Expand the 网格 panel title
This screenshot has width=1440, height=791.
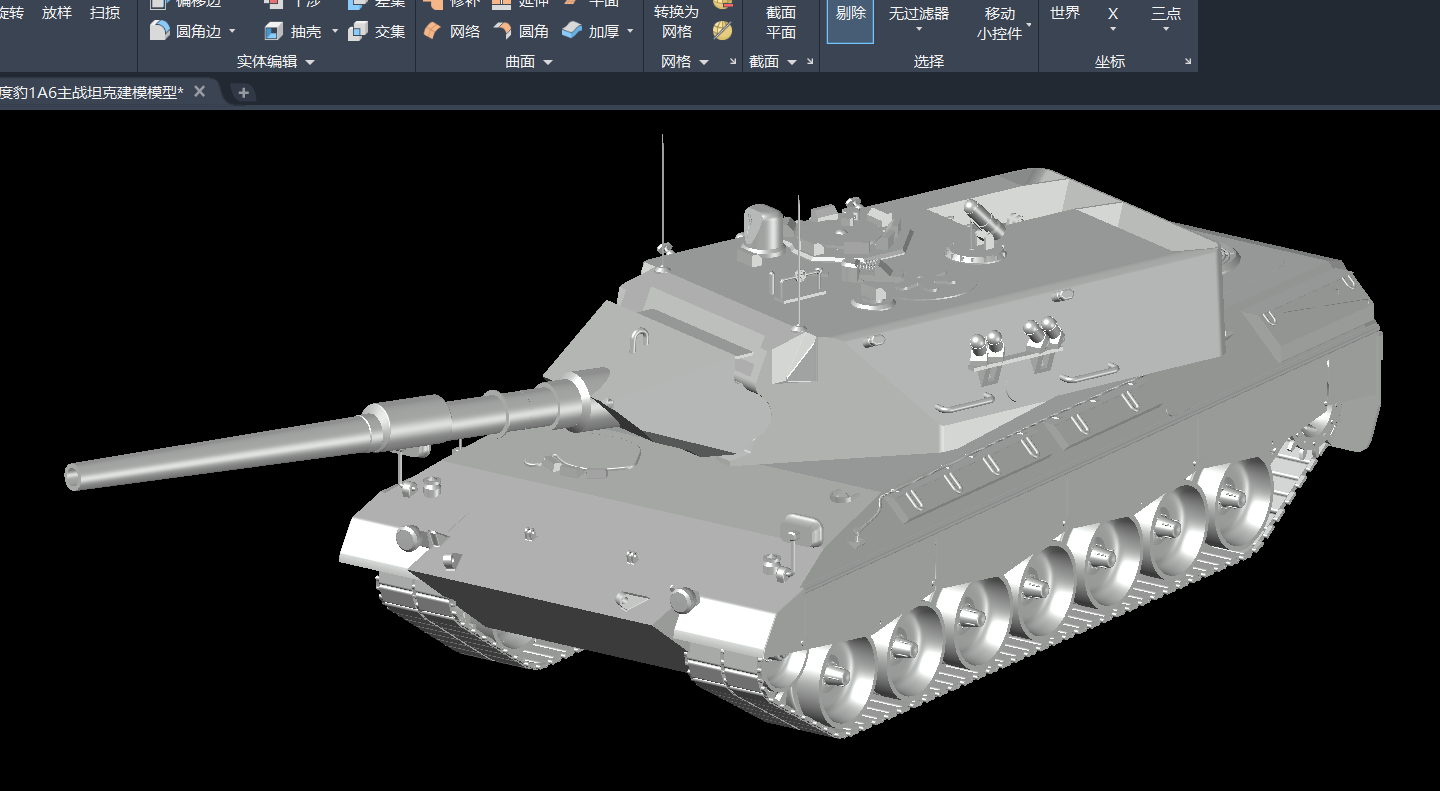(x=685, y=61)
